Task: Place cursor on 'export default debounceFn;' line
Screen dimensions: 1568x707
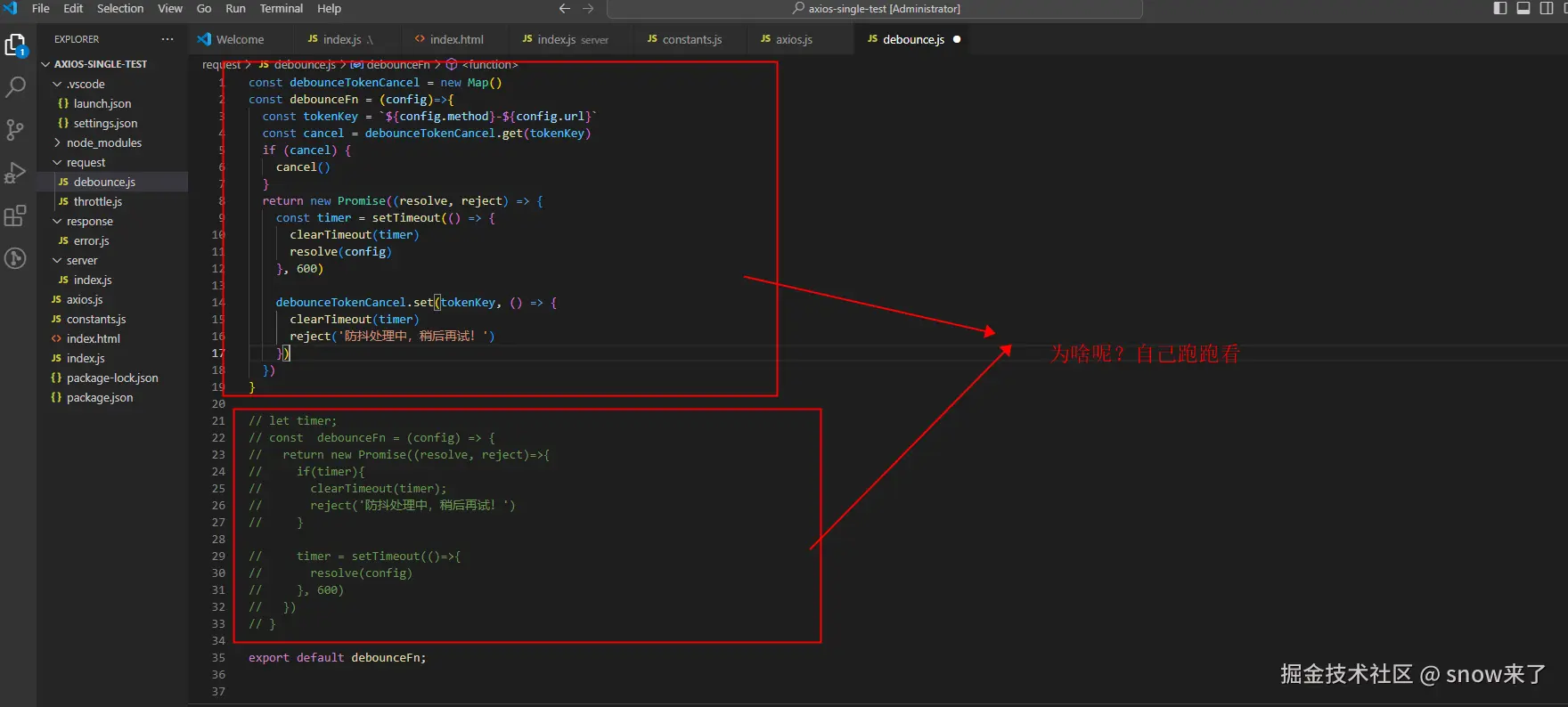Action: [337, 657]
